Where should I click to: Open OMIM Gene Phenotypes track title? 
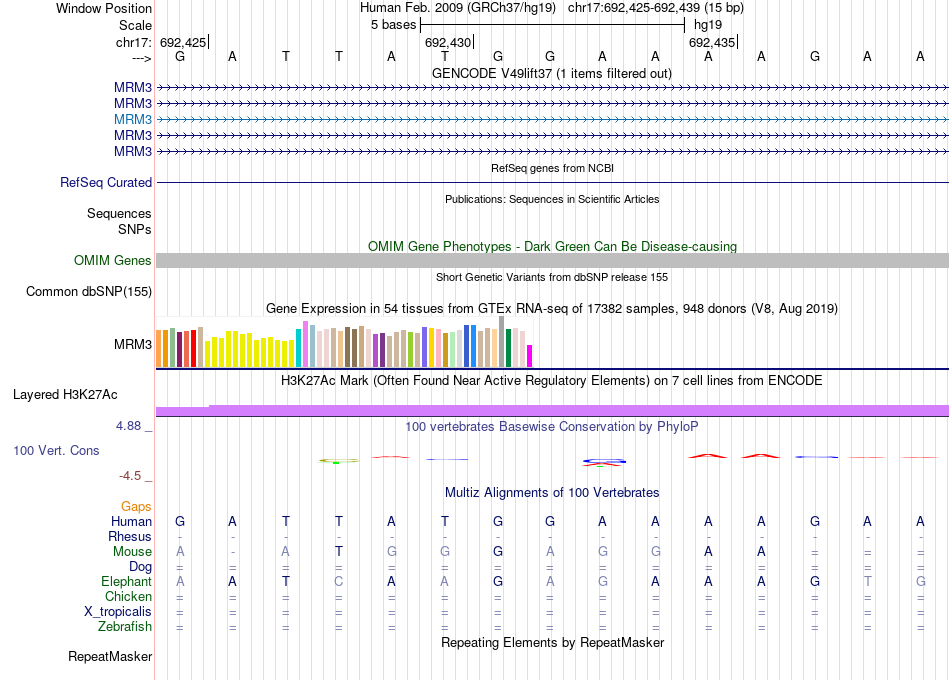tap(552, 246)
